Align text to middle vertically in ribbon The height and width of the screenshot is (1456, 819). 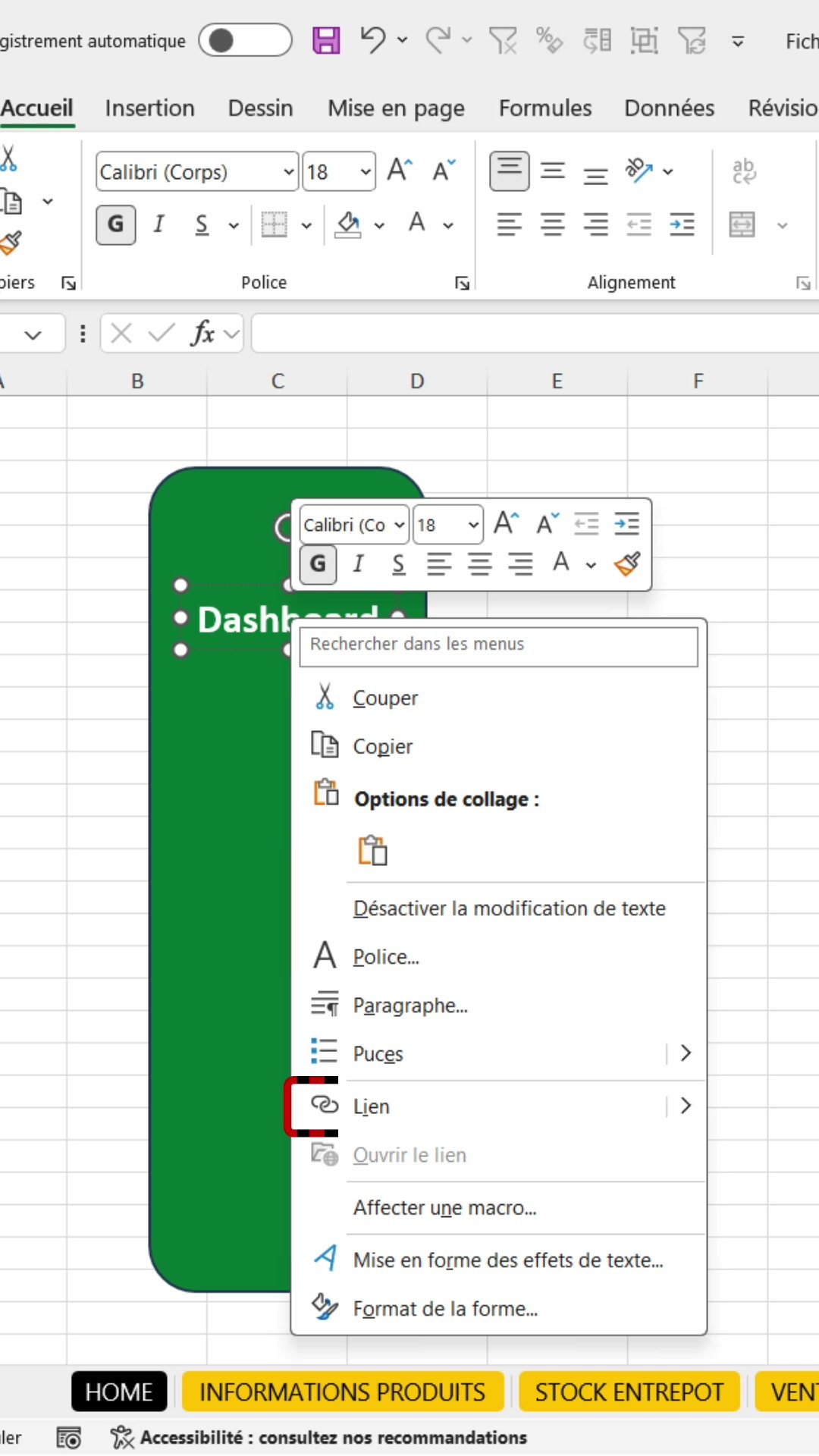553,171
